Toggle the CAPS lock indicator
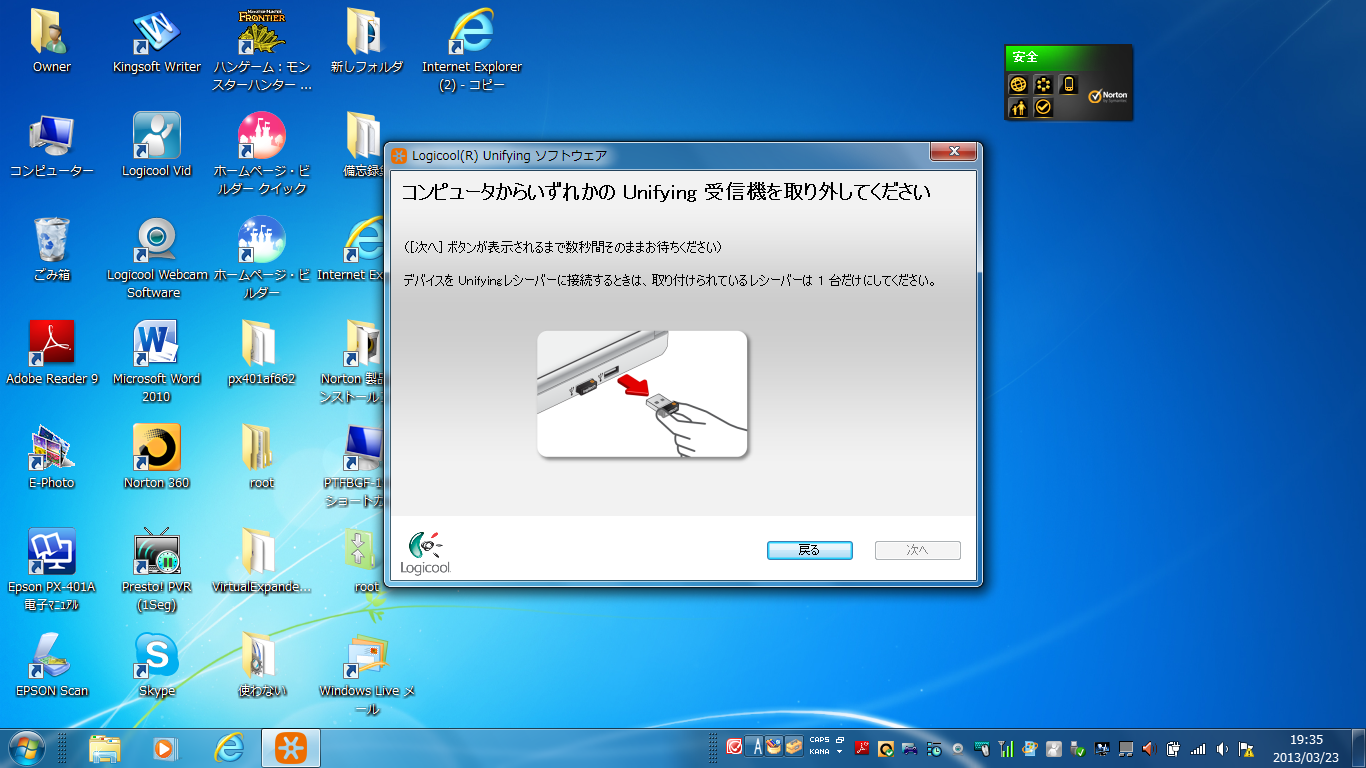 pyautogui.click(x=820, y=740)
